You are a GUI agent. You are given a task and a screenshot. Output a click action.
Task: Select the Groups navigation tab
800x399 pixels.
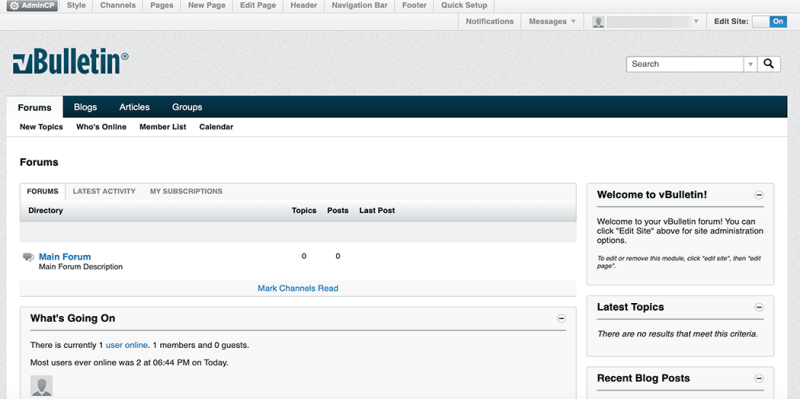point(187,107)
